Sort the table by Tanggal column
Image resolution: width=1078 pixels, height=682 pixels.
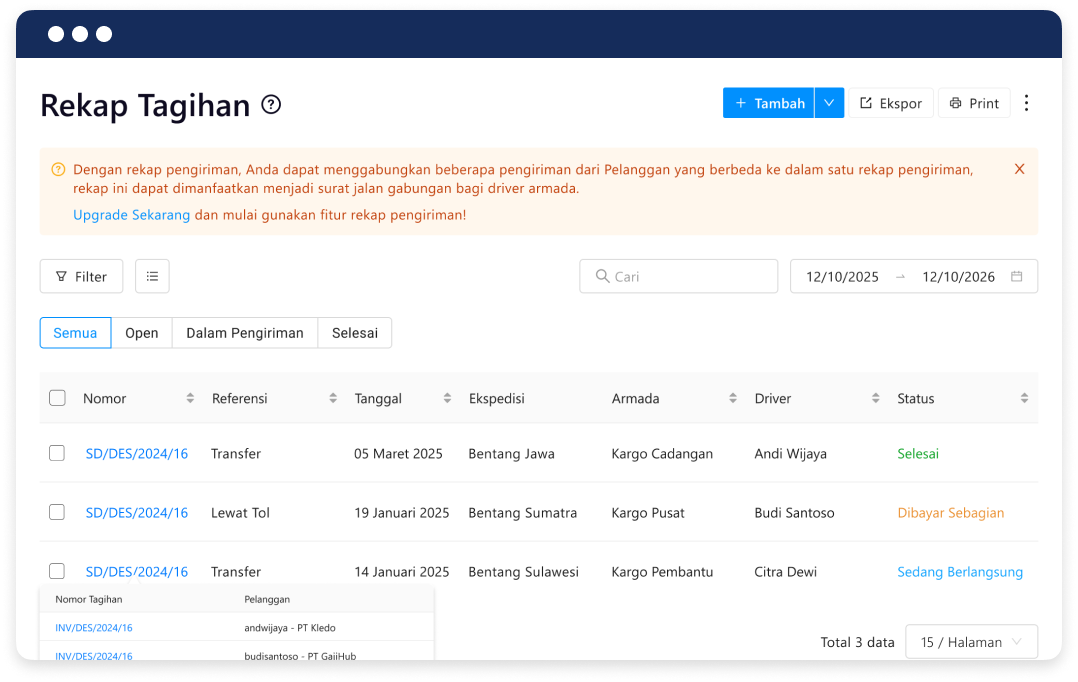[x=448, y=398]
